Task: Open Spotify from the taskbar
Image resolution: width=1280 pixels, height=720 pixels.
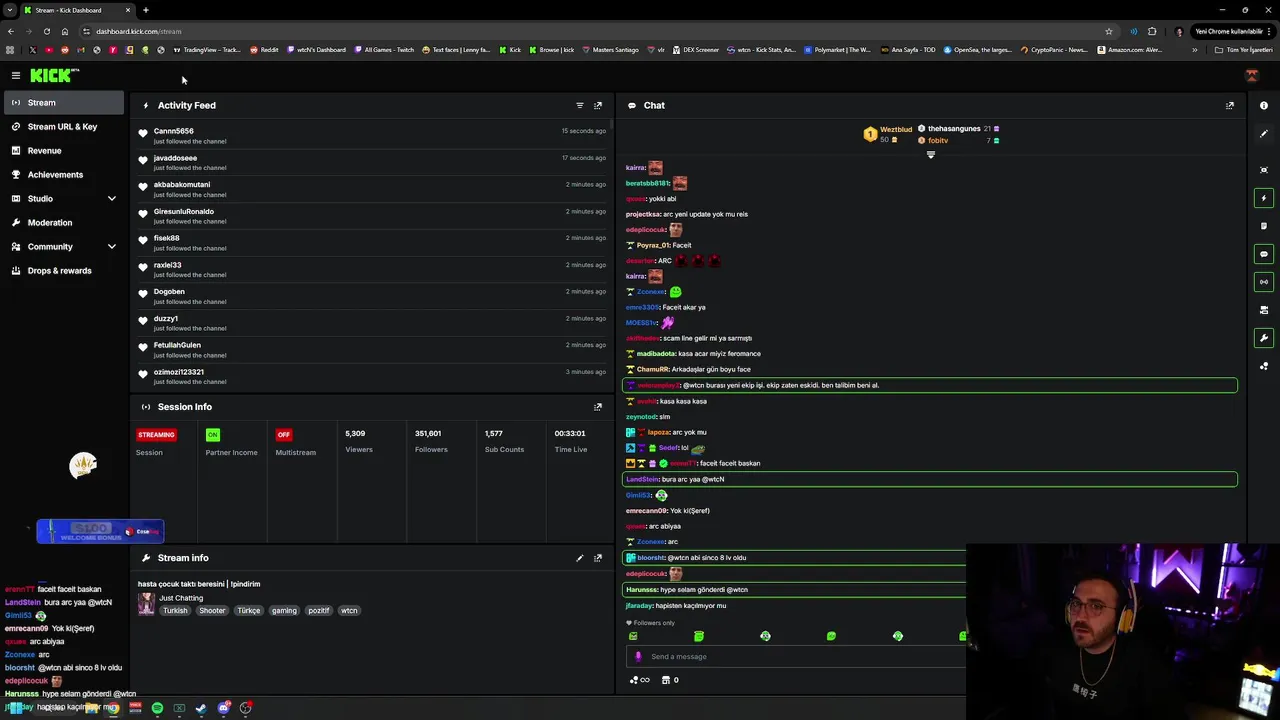Action: coord(157,708)
